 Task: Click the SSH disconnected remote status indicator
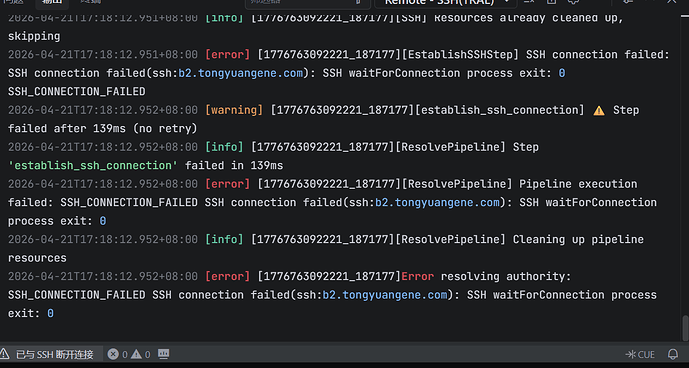[47, 354]
